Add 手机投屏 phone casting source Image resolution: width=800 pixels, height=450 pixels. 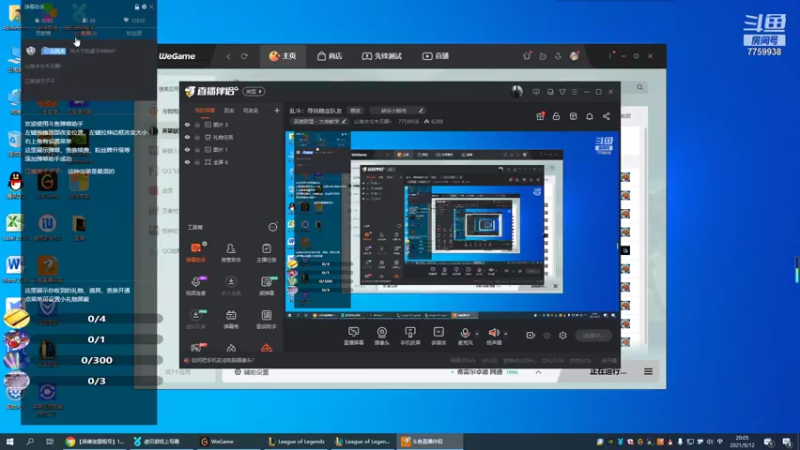pos(410,336)
